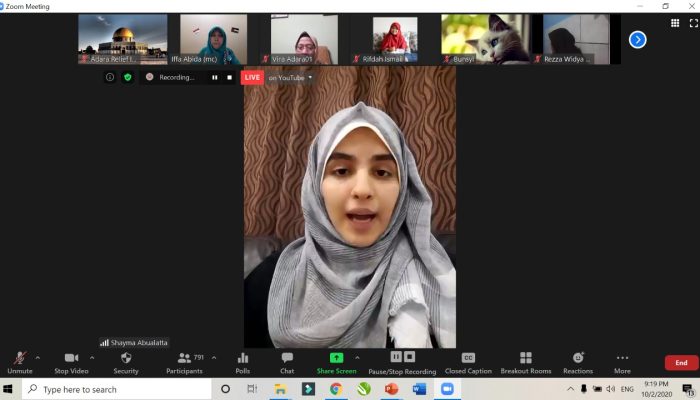This screenshot has width=700, height=400.
Task: Open Word from taskbar
Action: coord(419,389)
